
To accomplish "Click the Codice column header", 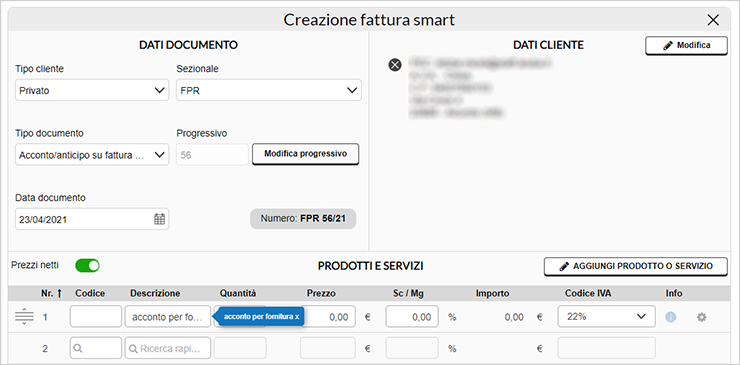I will tap(90, 293).
